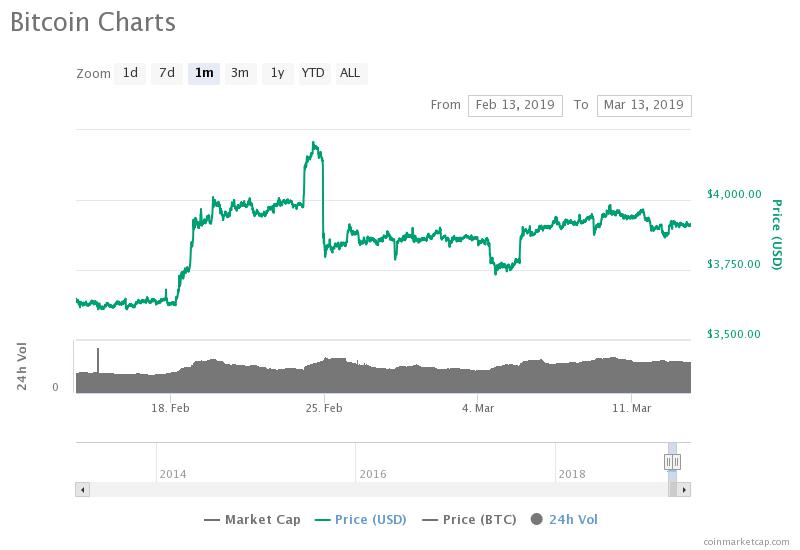Edit the From date field

[515, 105]
